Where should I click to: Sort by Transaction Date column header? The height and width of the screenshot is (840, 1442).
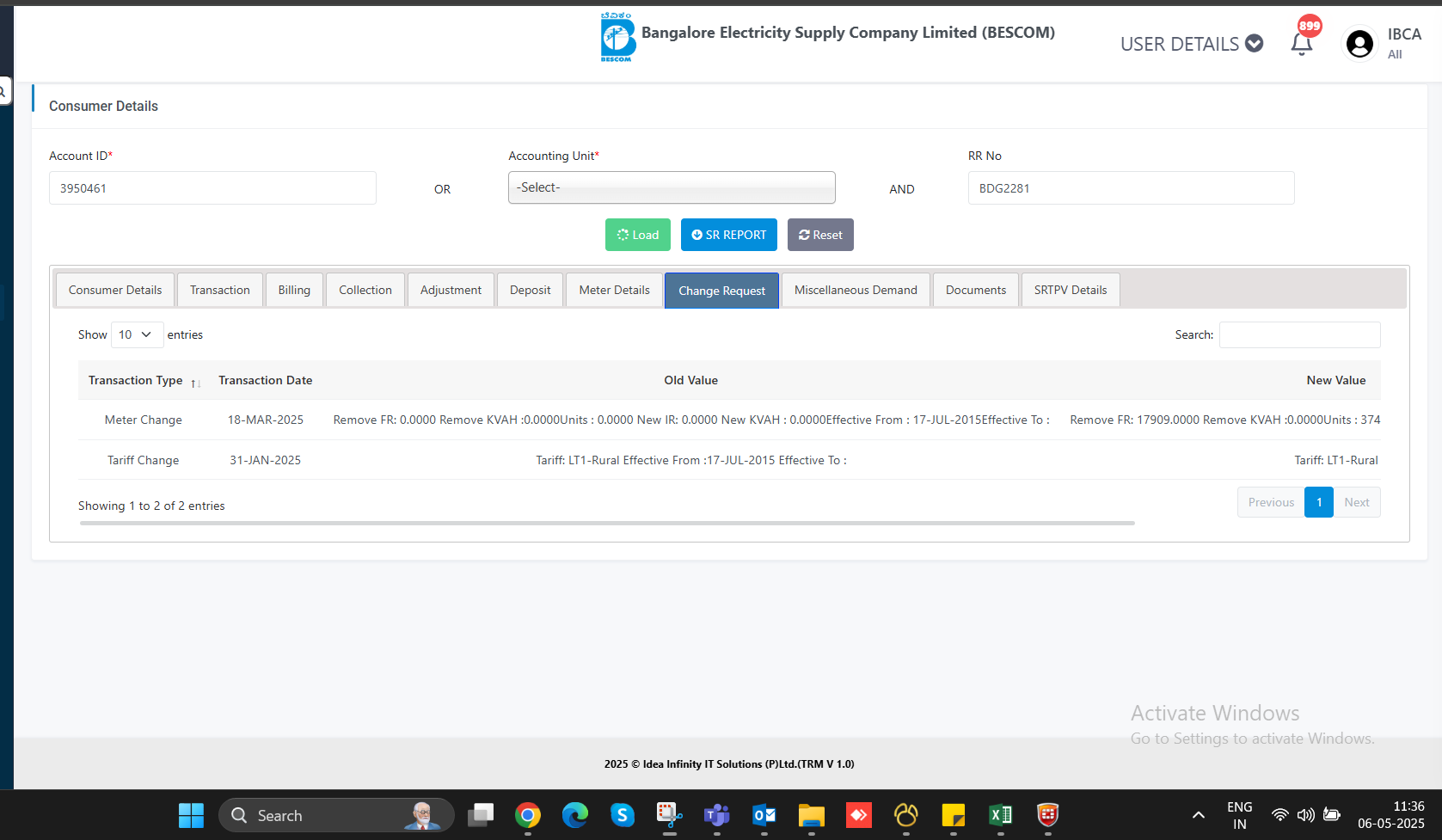tap(266, 380)
